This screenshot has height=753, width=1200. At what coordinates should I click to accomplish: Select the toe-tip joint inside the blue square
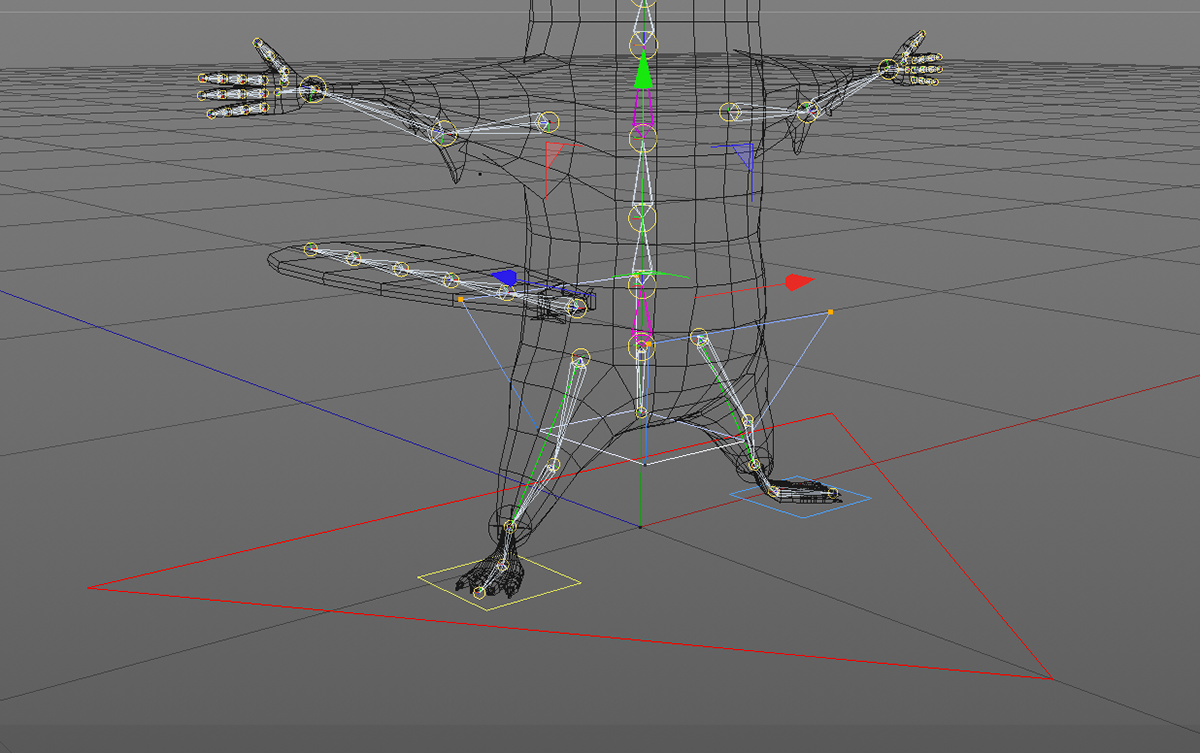(x=833, y=492)
